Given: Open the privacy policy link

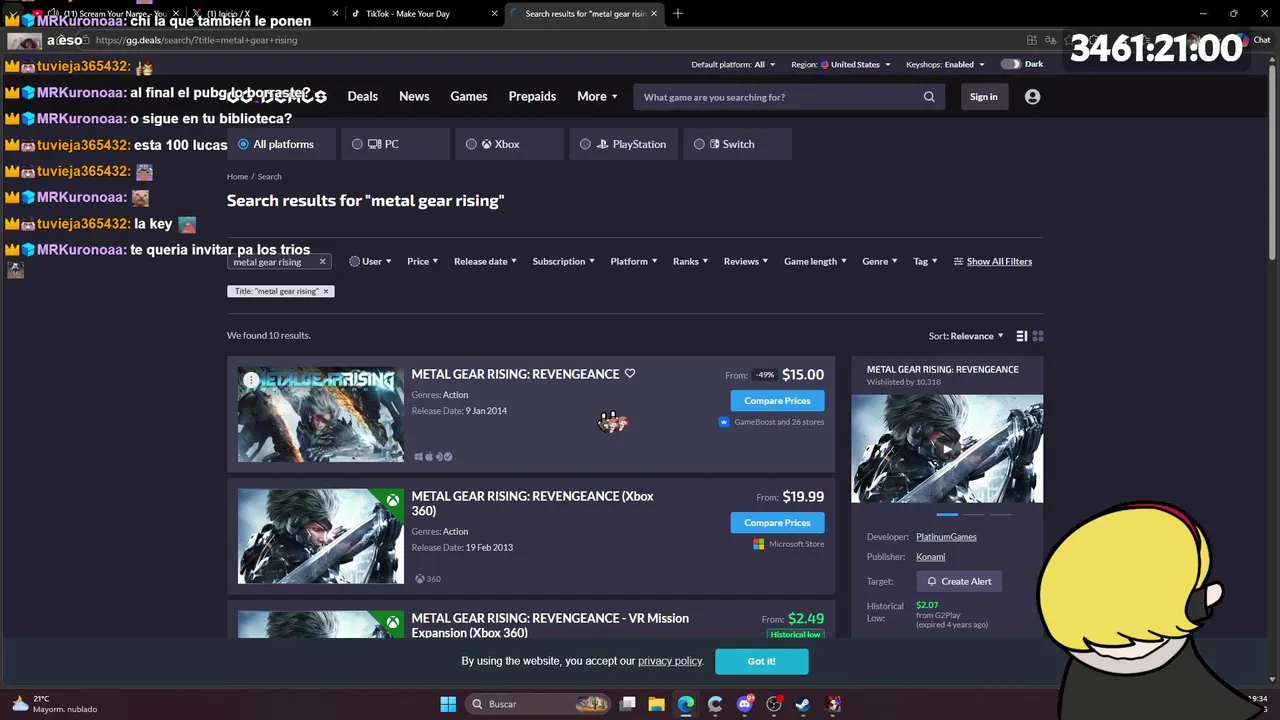Looking at the screenshot, I should (670, 661).
